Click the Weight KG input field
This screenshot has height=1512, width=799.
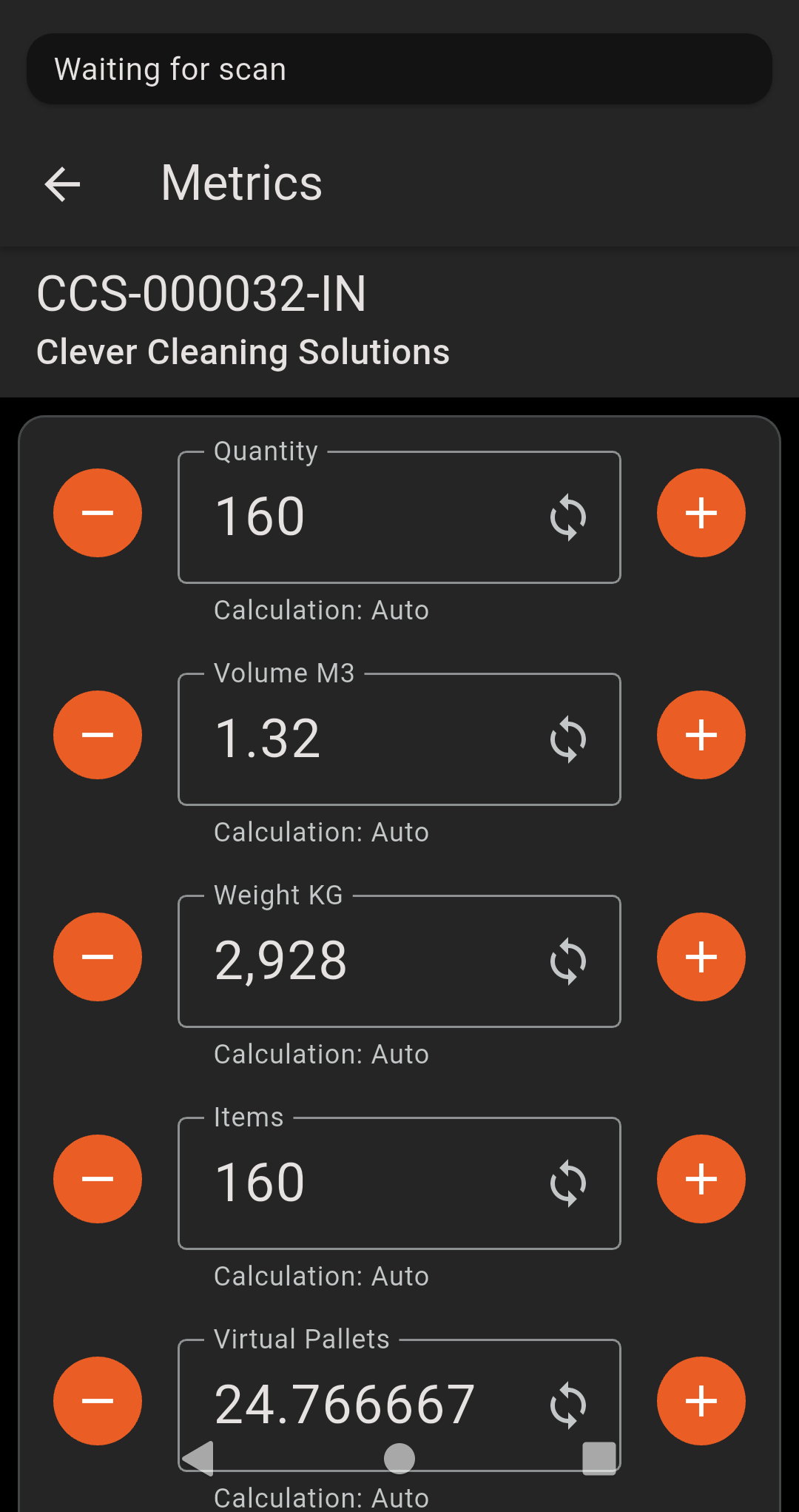coord(363,961)
